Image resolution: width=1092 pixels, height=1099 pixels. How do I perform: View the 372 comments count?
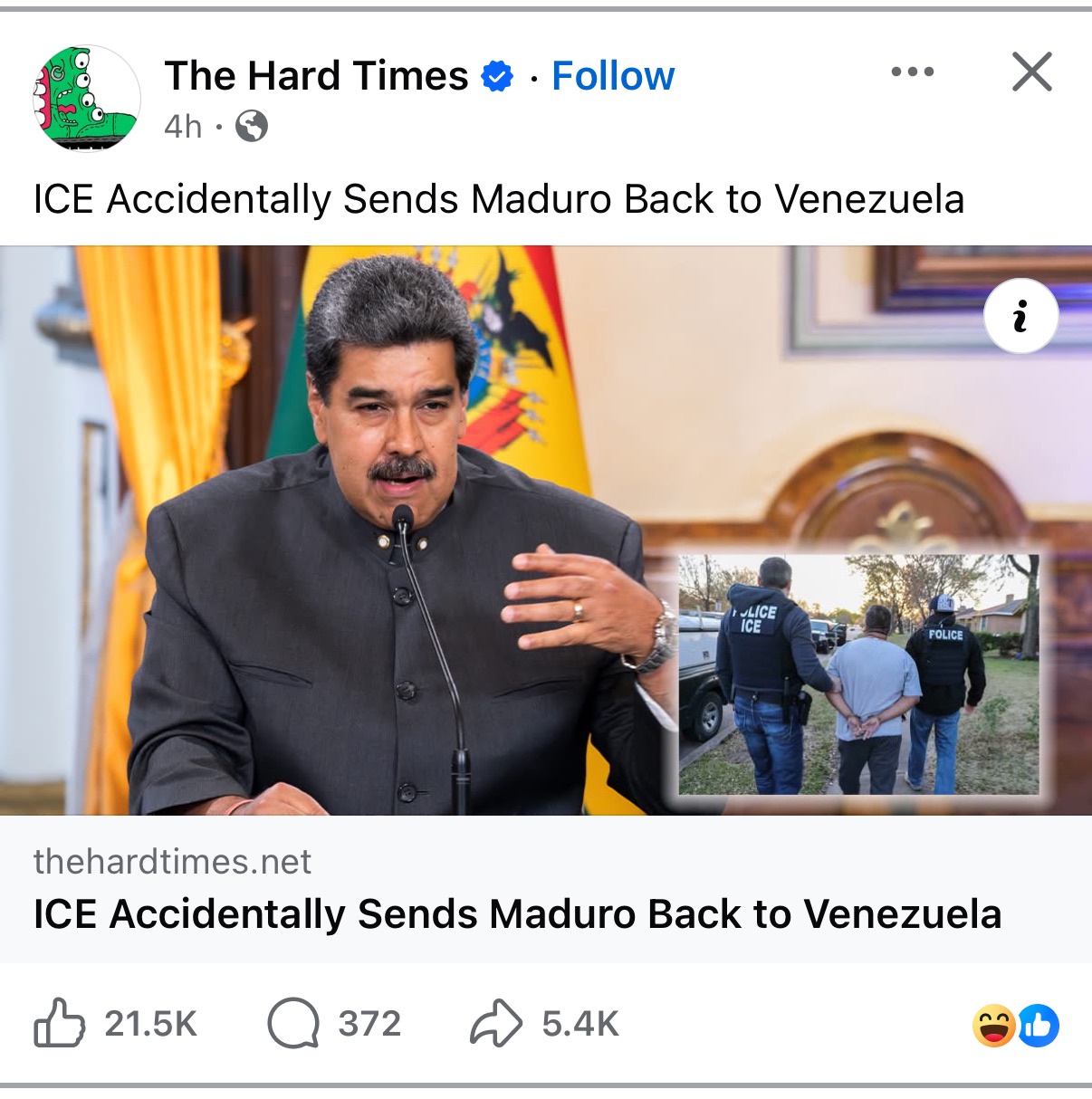pyautogui.click(x=369, y=1024)
